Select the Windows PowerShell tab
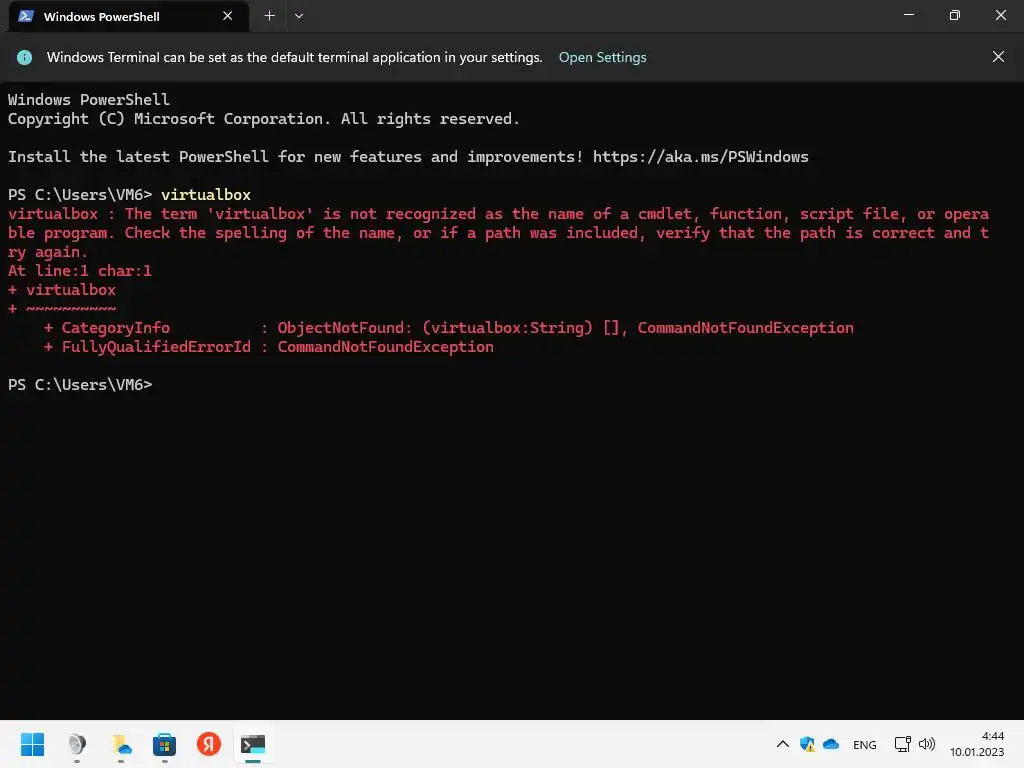The image size is (1024, 768). pos(128,16)
